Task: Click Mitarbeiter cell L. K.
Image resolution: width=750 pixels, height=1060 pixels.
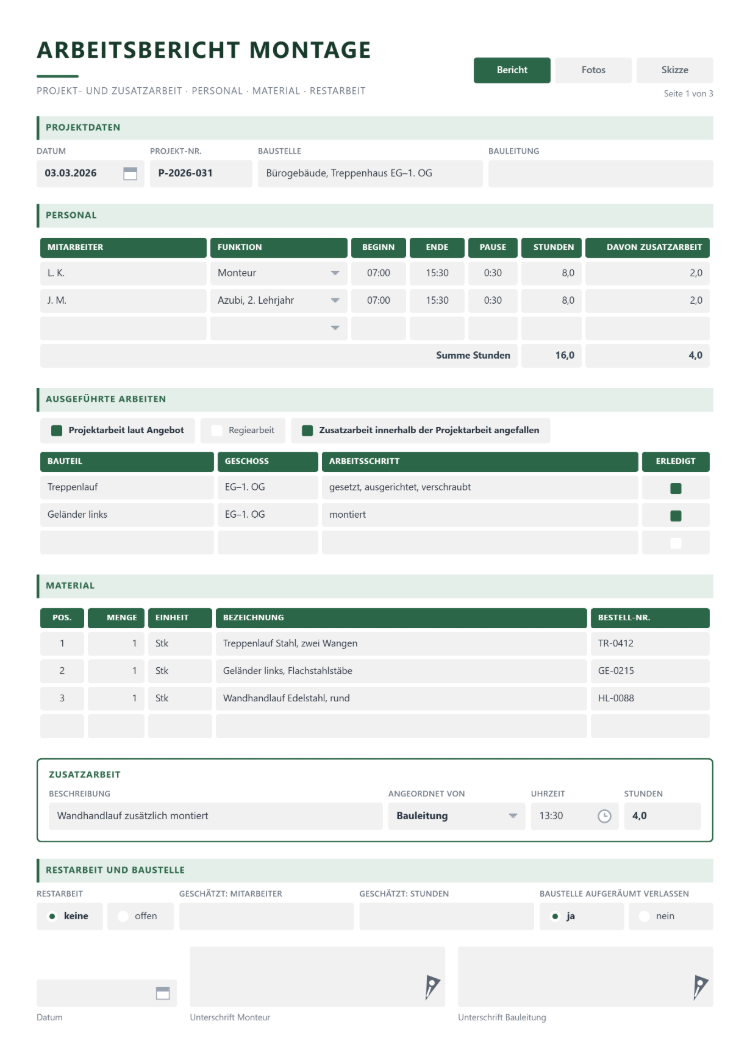Action: (x=123, y=273)
